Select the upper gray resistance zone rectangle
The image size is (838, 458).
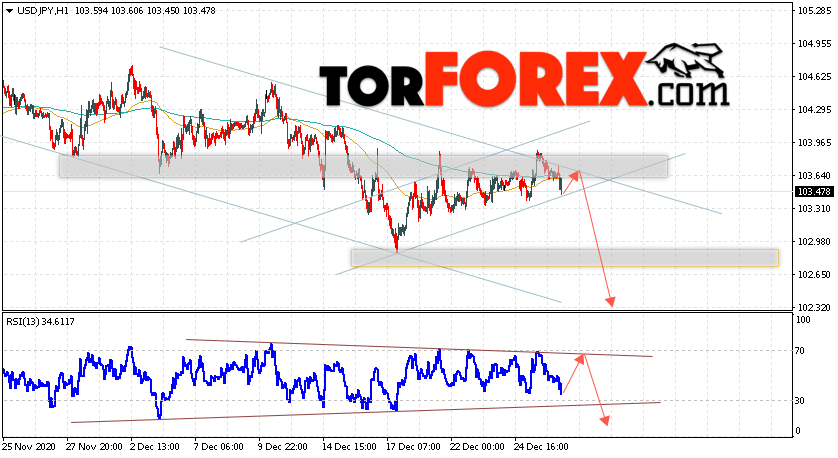(363, 166)
